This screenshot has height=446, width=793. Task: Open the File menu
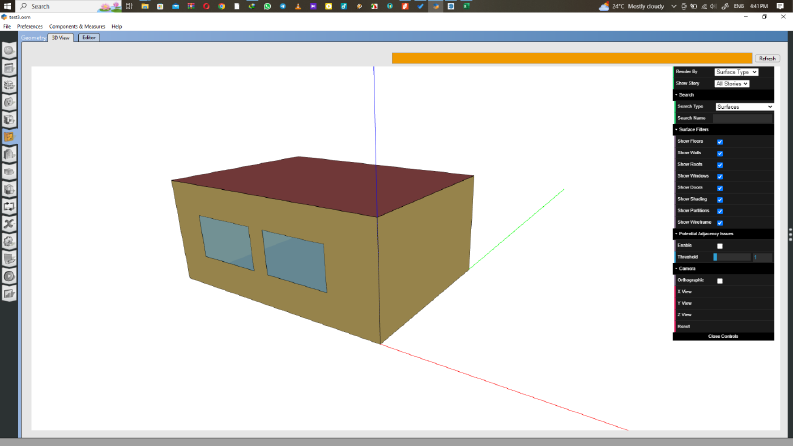tap(7, 26)
